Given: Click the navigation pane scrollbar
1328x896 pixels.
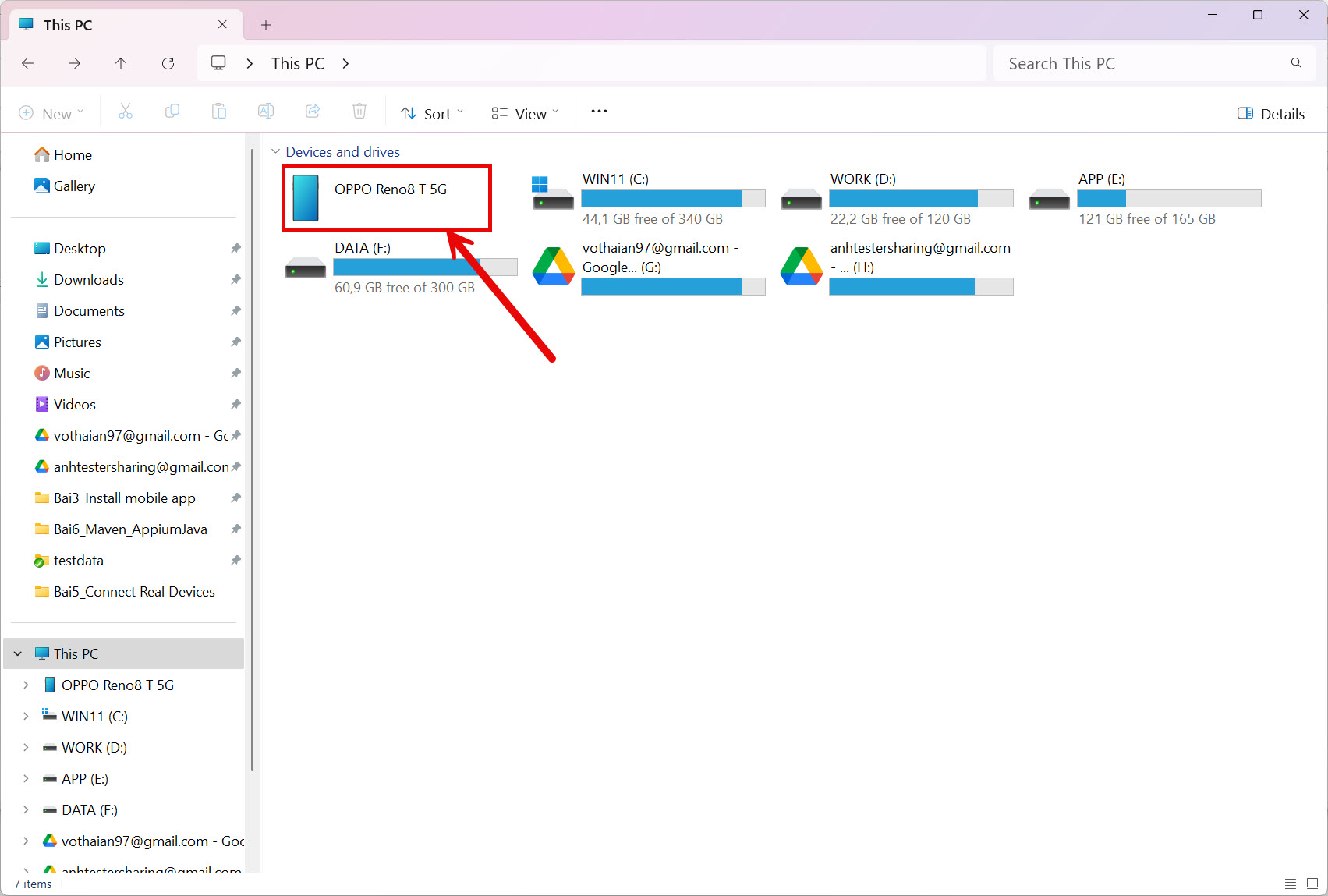Looking at the screenshot, I should point(252,460).
